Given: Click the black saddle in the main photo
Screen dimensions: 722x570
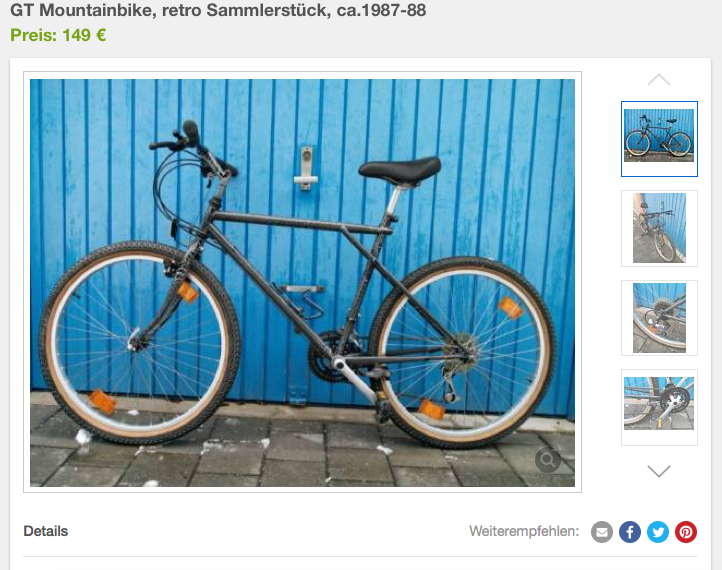Looking at the screenshot, I should pos(400,169).
